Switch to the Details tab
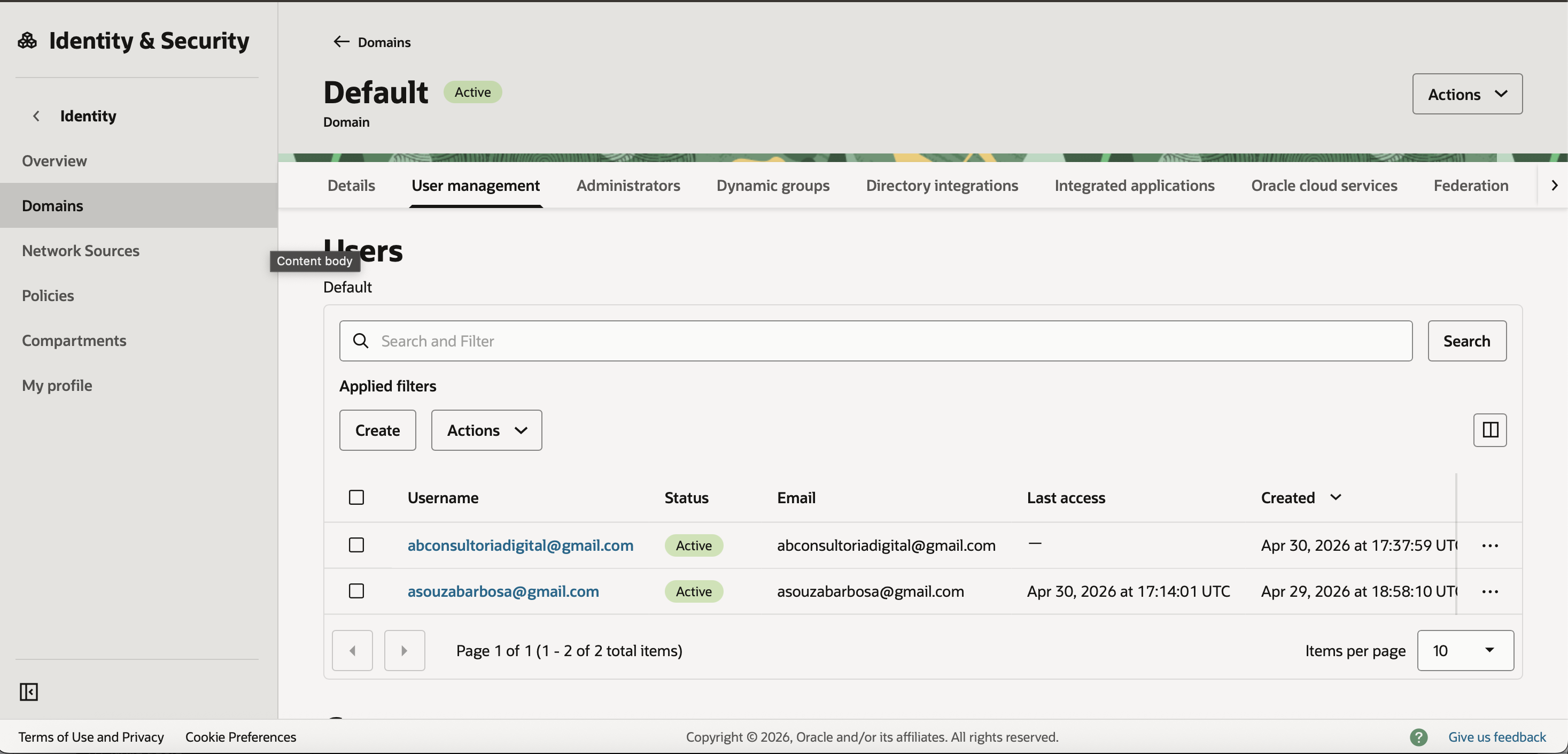The image size is (1568, 754). (351, 185)
